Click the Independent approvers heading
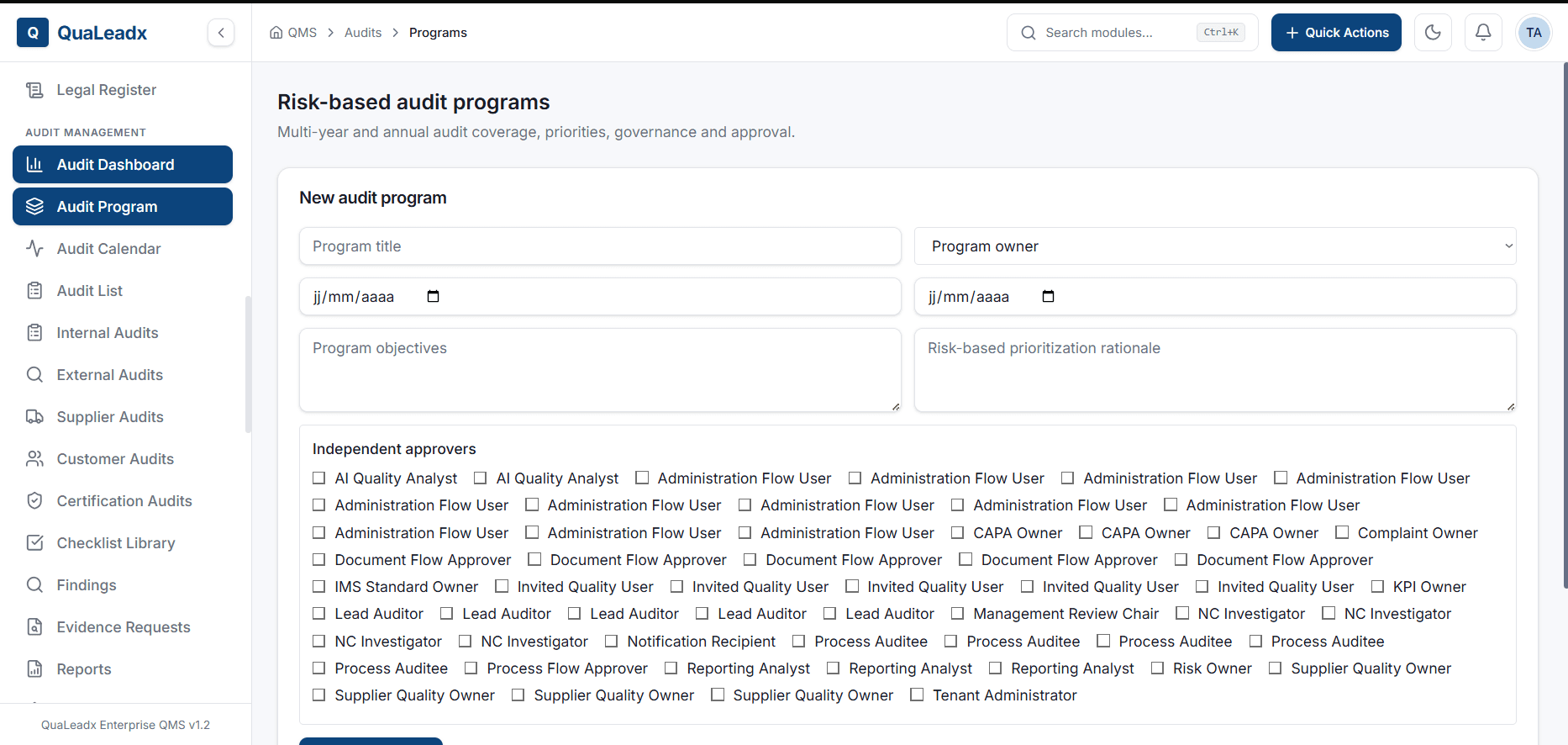Image resolution: width=1568 pixels, height=745 pixels. 394,449
